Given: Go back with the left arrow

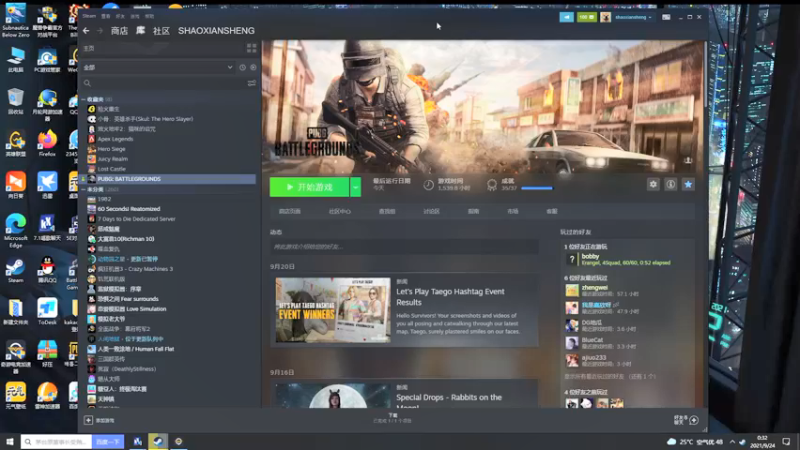Looking at the screenshot, I should coord(86,31).
